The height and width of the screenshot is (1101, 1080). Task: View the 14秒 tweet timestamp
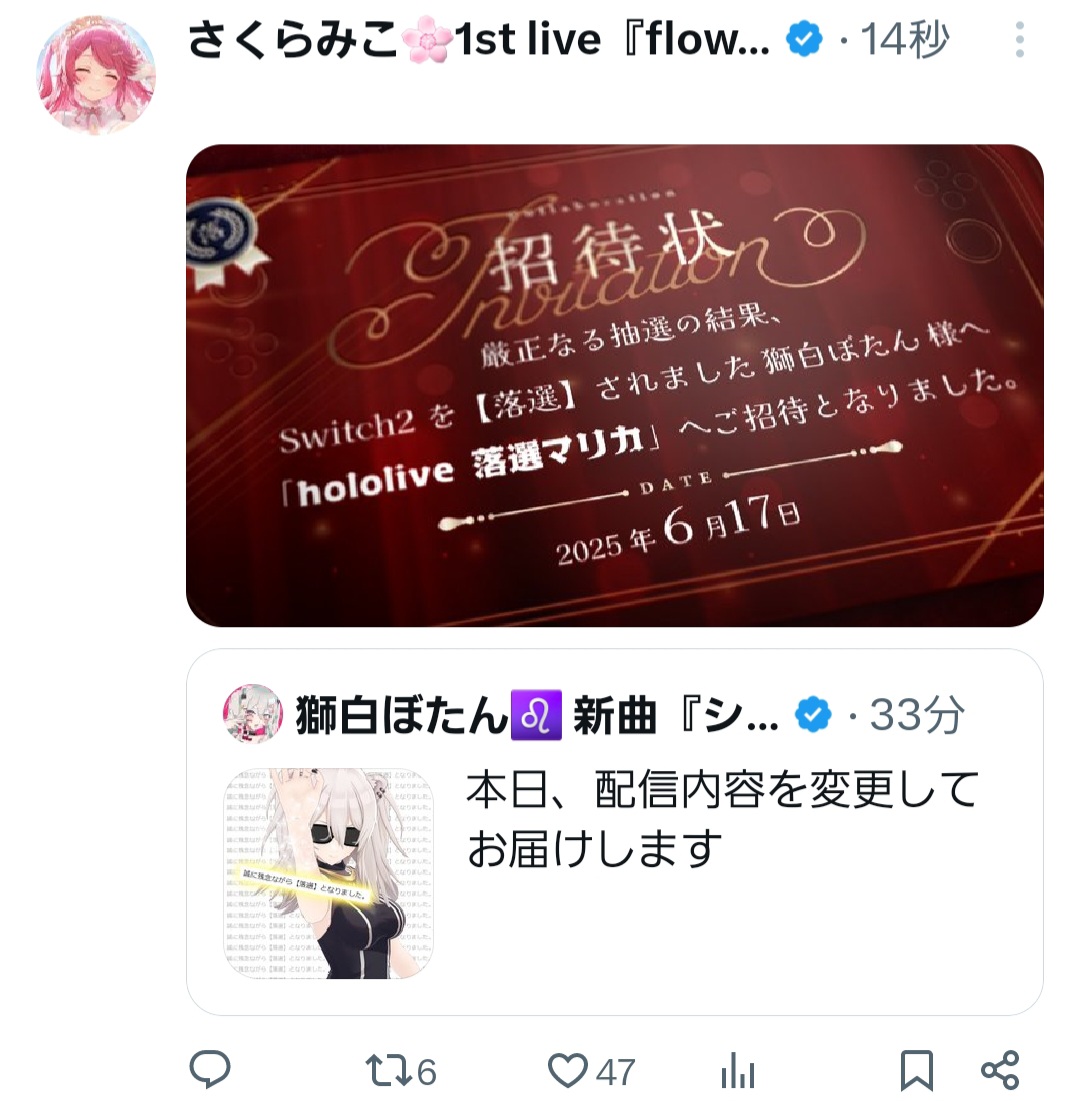(x=905, y=39)
